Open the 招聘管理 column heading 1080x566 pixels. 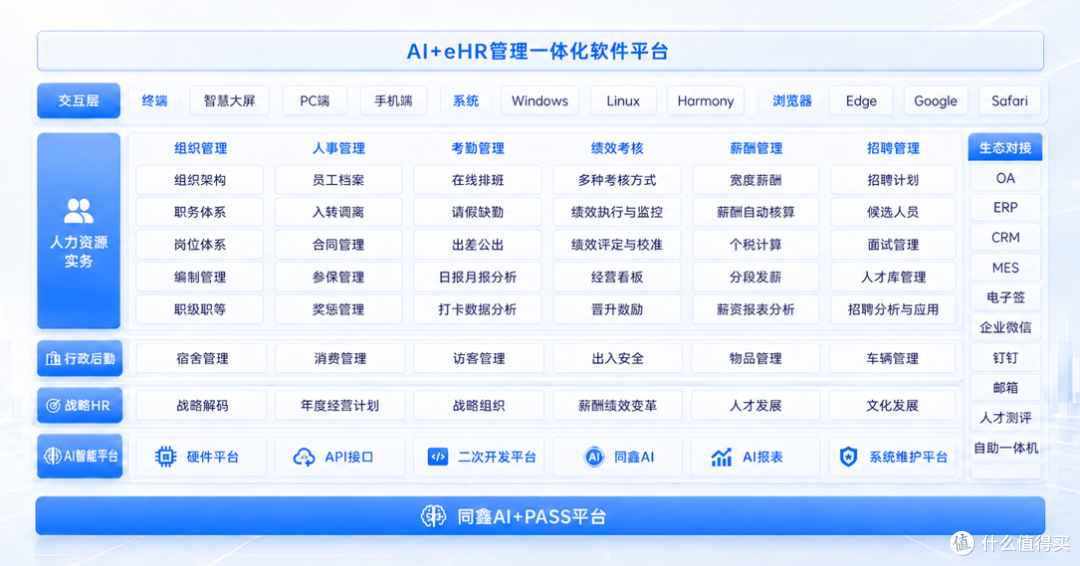pyautogui.click(x=893, y=148)
